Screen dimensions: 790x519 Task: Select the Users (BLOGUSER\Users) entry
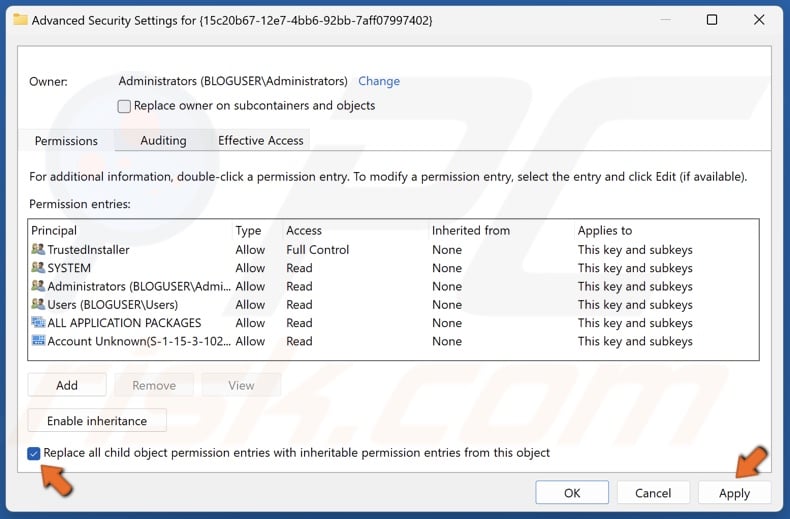393,304
